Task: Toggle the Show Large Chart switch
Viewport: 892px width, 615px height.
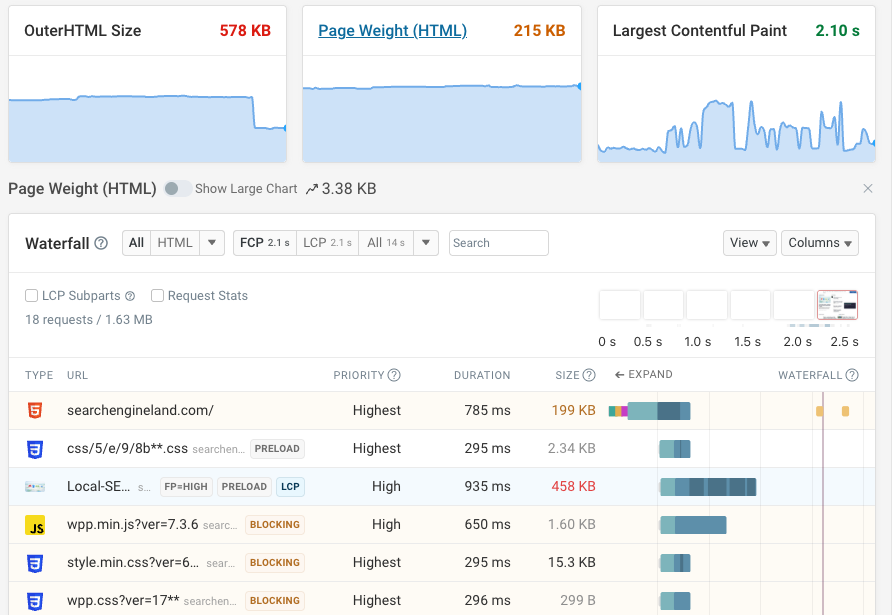Action: (176, 188)
